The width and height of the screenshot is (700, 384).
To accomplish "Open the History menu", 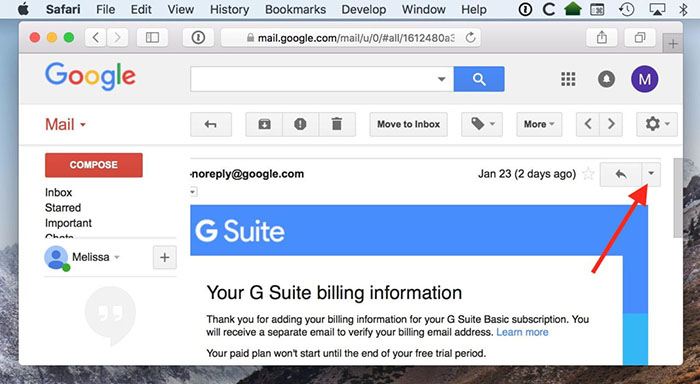I will click(x=229, y=9).
